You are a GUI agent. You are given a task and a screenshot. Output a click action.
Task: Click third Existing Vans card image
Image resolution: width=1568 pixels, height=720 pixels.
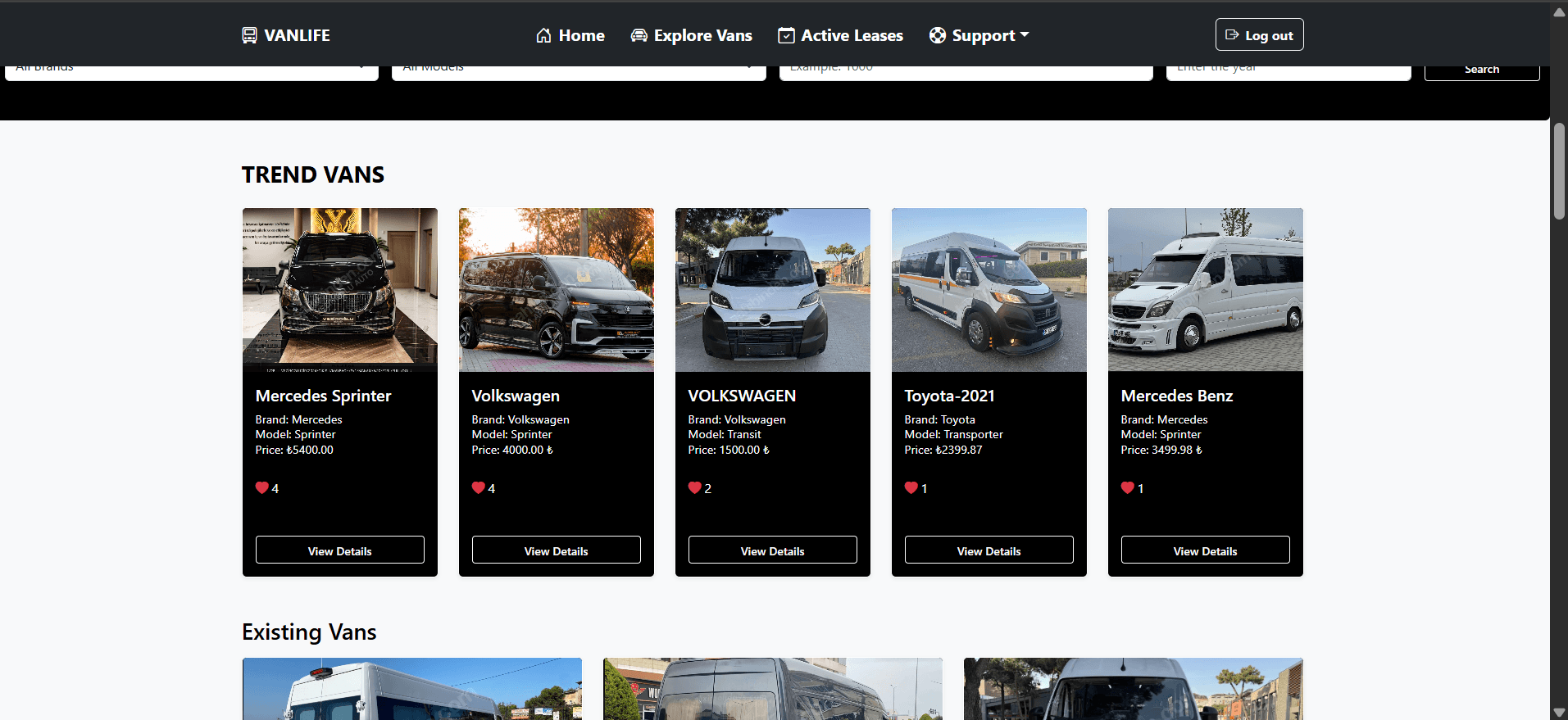pos(1134,689)
